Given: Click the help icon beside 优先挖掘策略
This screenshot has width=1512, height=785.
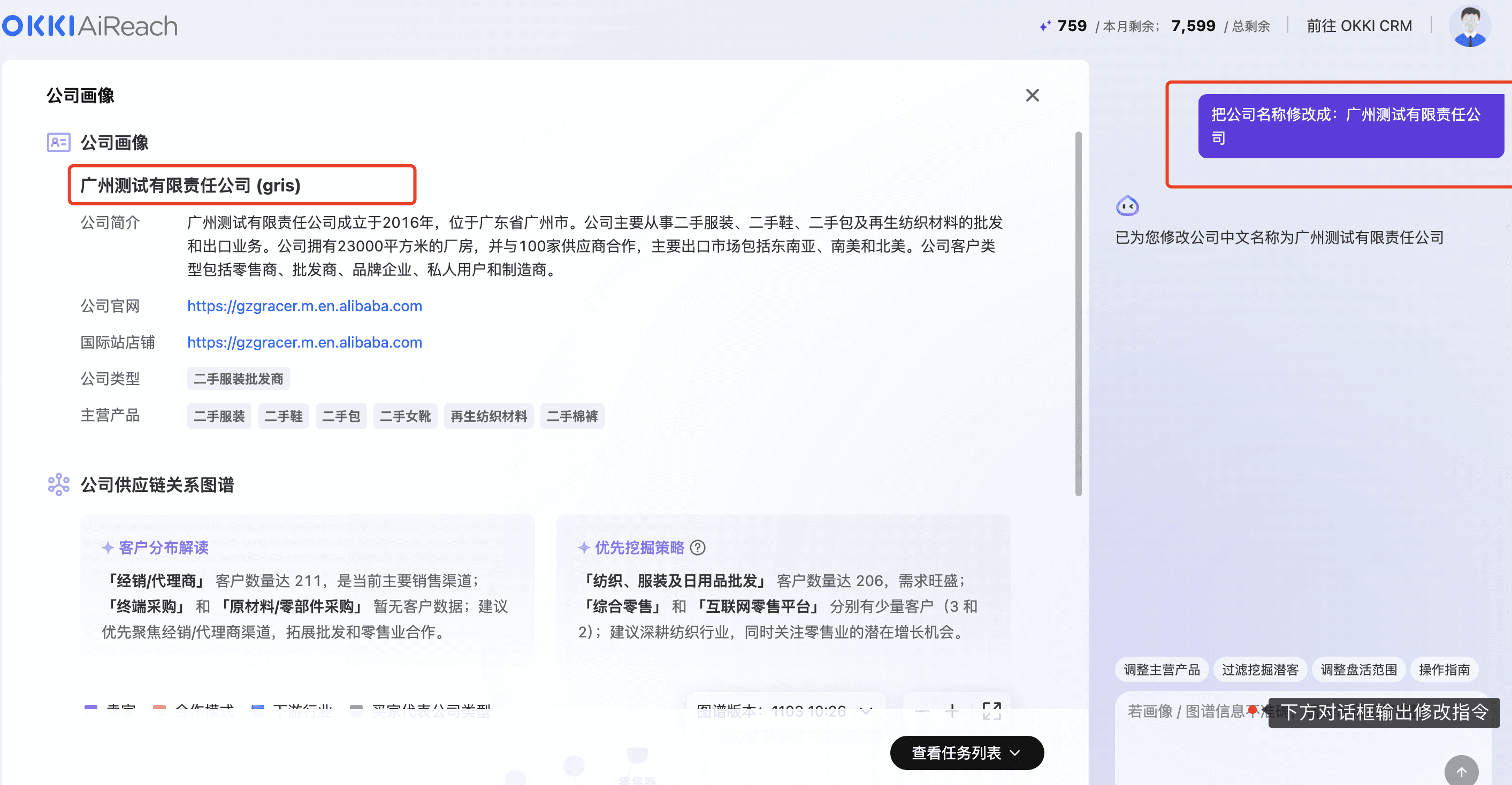Looking at the screenshot, I should pos(697,548).
